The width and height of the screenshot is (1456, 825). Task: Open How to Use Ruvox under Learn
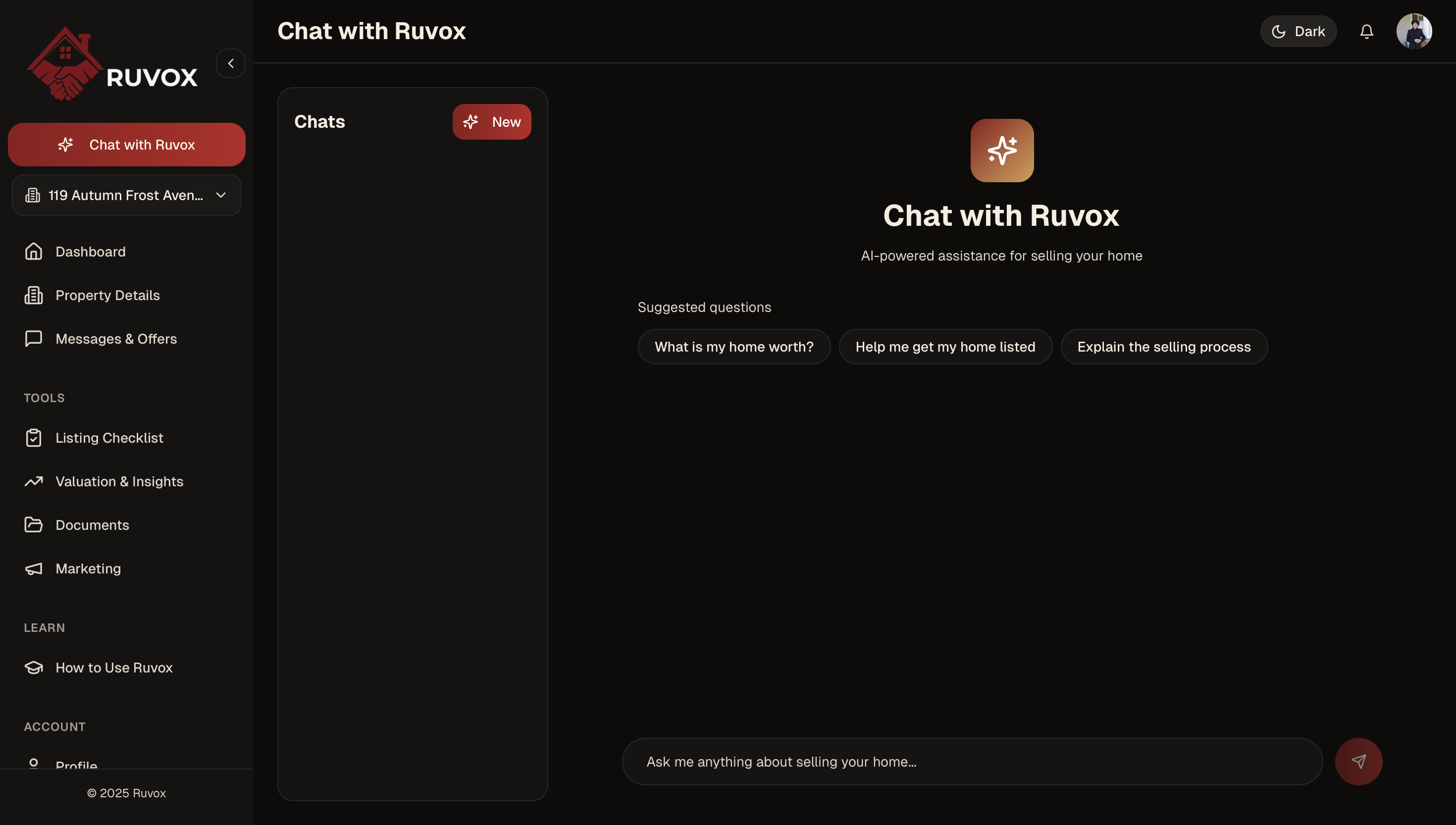pos(114,668)
